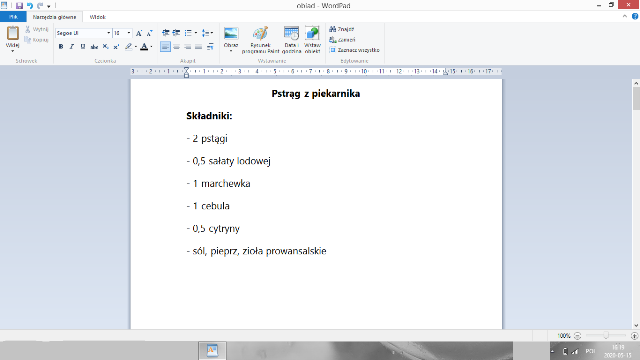Image resolution: width=640 pixels, height=360 pixels.
Task: Insert Data i godzina
Action: 291,40
